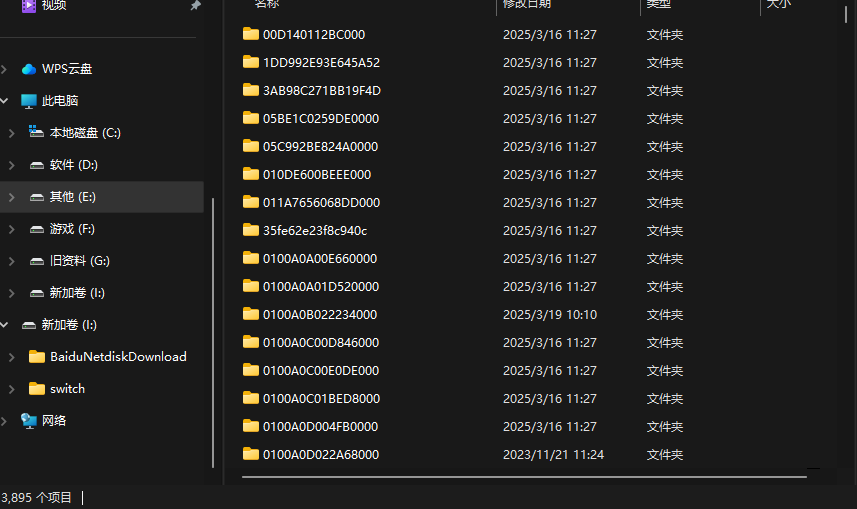
Task: Click folder icon of 00D140112BC000
Action: pos(251,34)
